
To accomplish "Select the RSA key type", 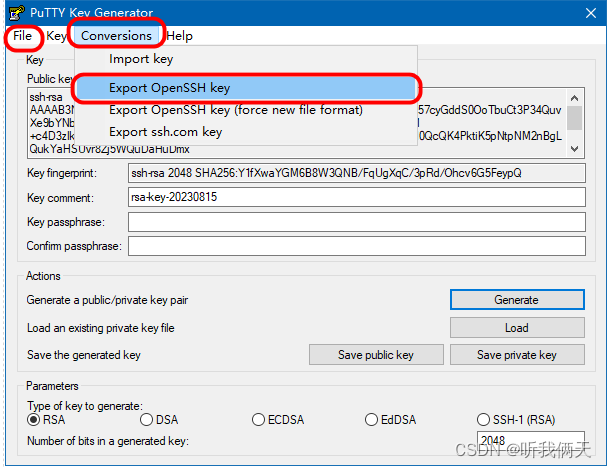I will [x=46, y=420].
